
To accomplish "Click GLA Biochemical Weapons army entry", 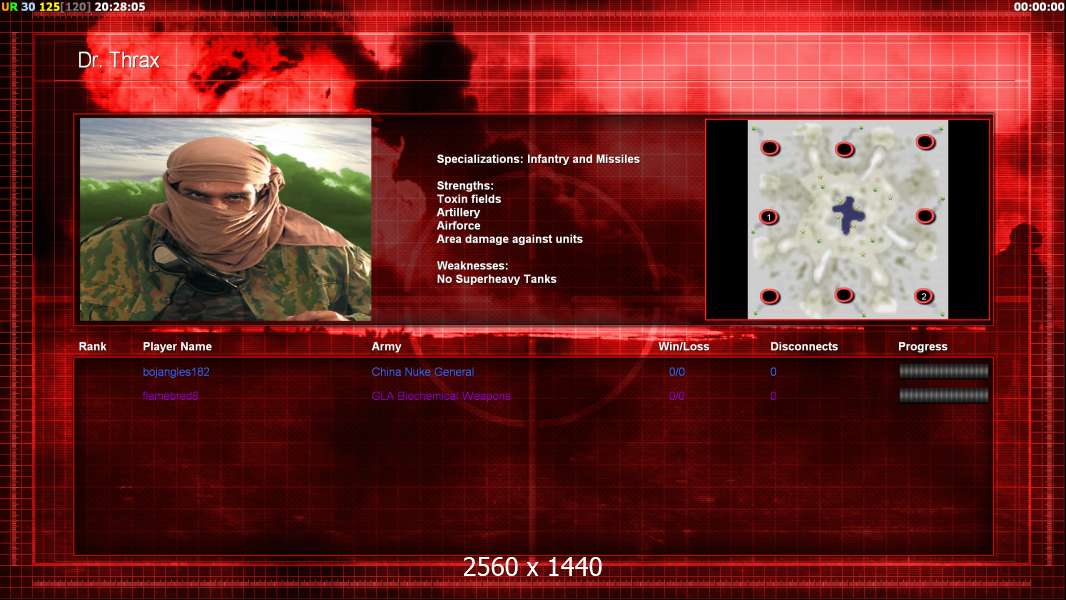I will tap(441, 395).
